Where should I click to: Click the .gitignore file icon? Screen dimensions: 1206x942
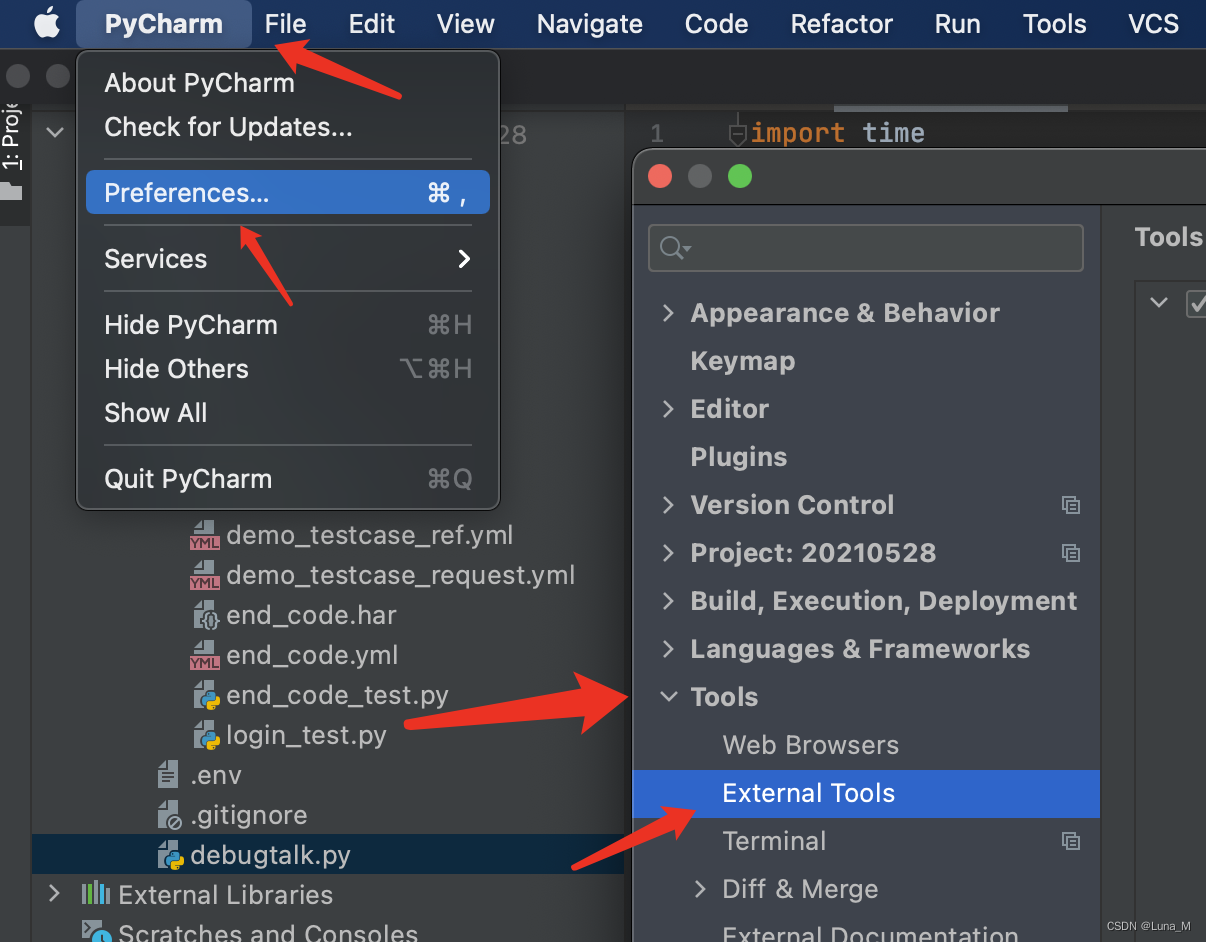170,815
